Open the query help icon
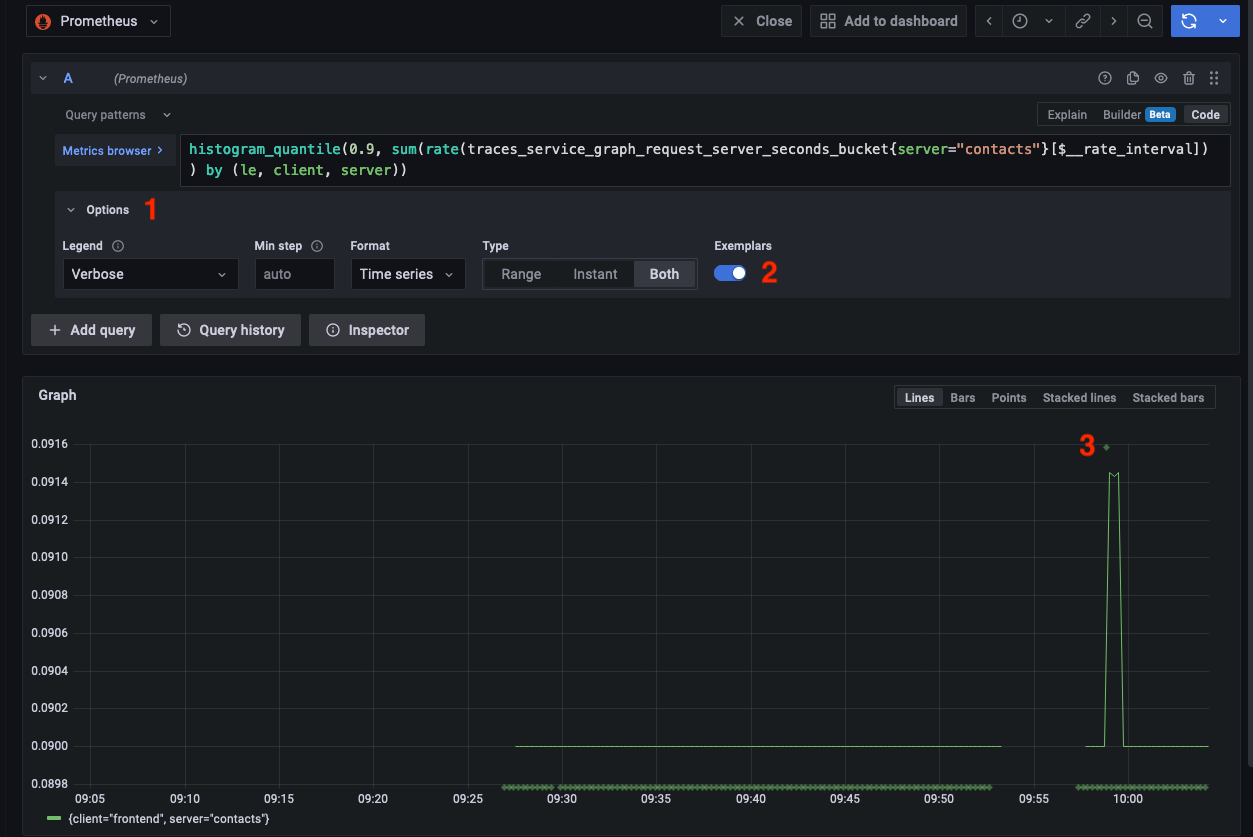The image size is (1253, 837). [1105, 78]
